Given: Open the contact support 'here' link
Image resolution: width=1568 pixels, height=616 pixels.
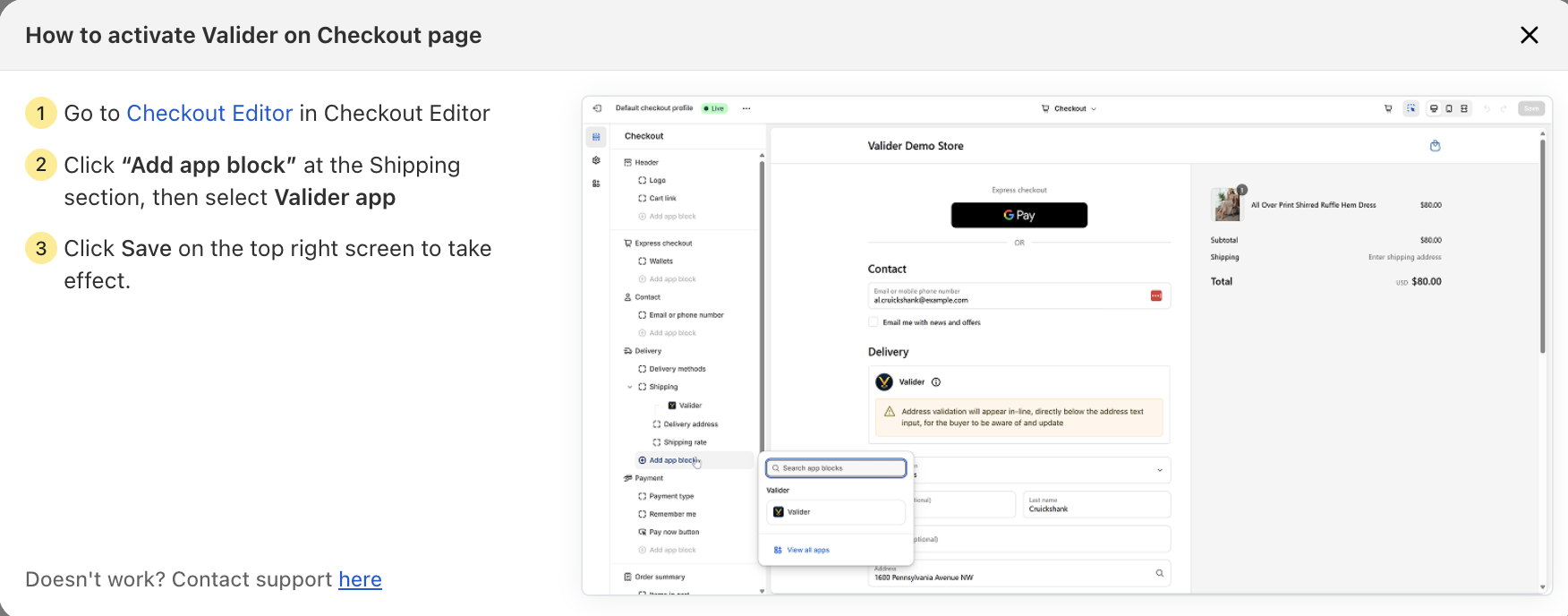Looking at the screenshot, I should [360, 579].
